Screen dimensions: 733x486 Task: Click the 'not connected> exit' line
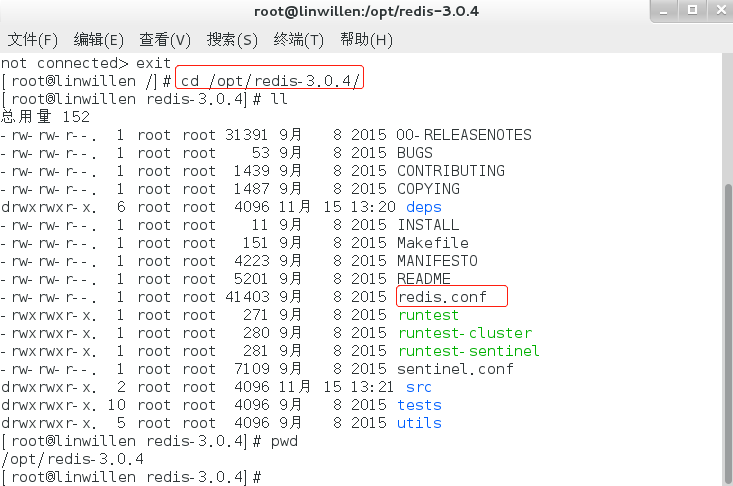(x=86, y=63)
